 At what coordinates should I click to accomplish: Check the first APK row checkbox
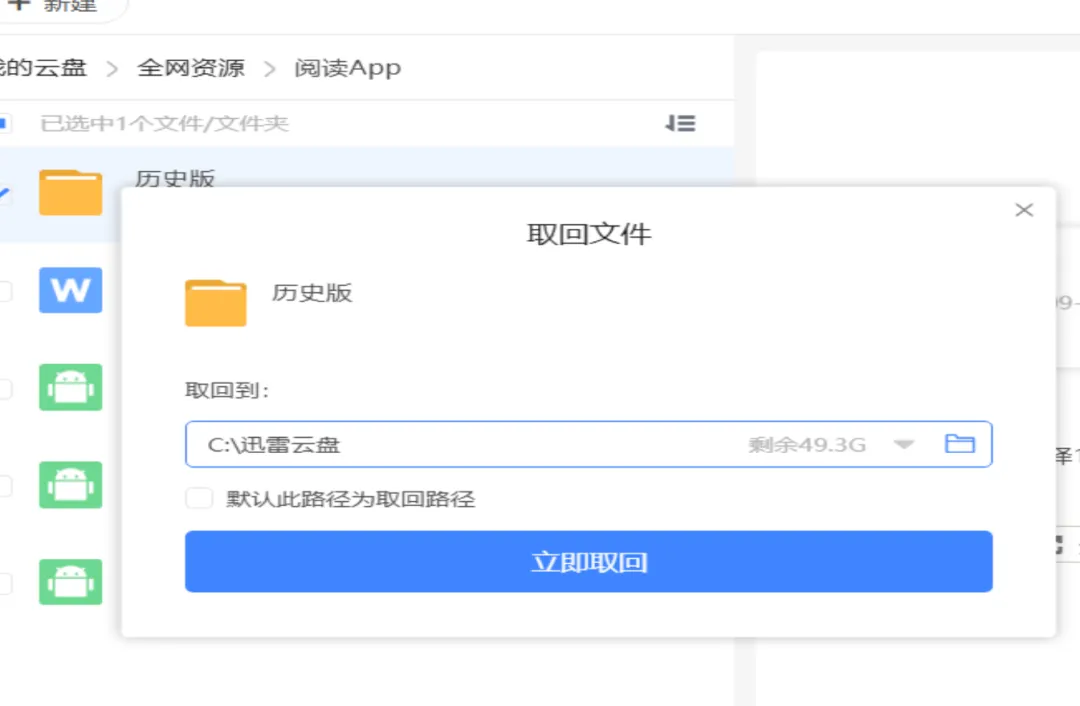point(4,388)
